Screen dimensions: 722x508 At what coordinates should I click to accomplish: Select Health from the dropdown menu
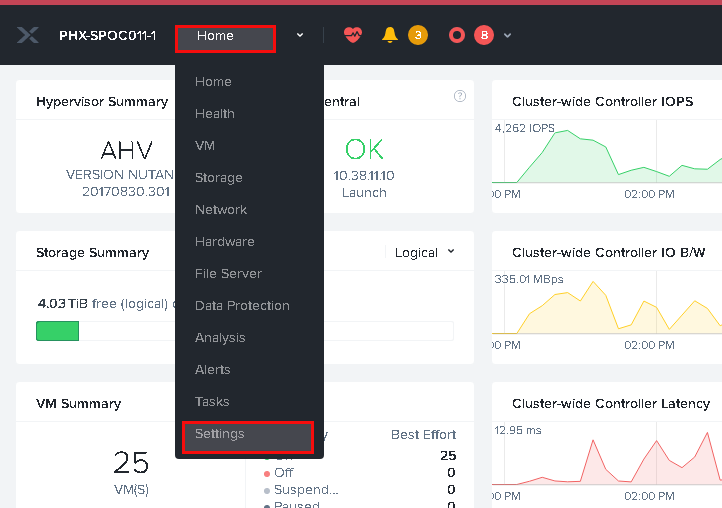[x=215, y=114]
